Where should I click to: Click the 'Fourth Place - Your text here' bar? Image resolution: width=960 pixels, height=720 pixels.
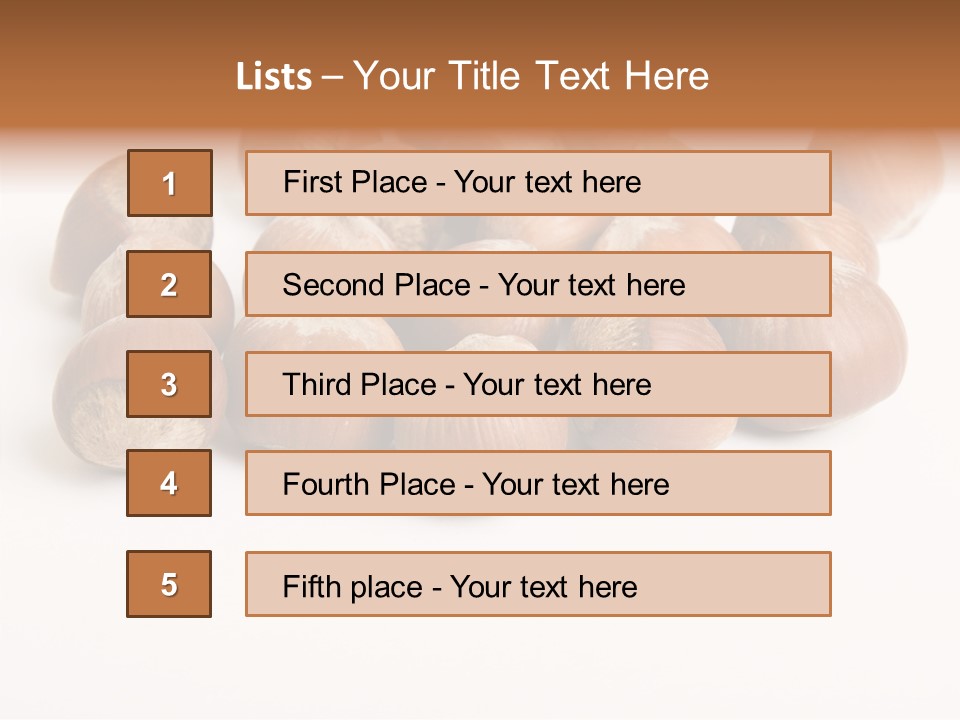[538, 483]
